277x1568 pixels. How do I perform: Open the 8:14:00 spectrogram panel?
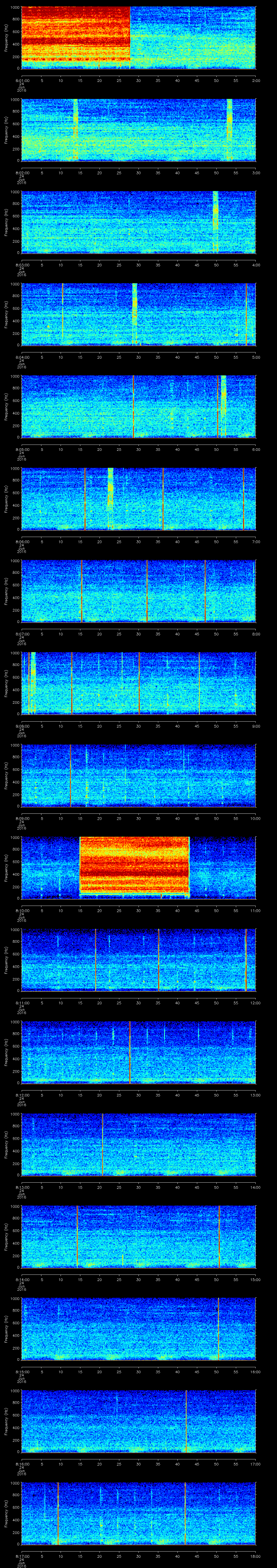click(x=139, y=1237)
